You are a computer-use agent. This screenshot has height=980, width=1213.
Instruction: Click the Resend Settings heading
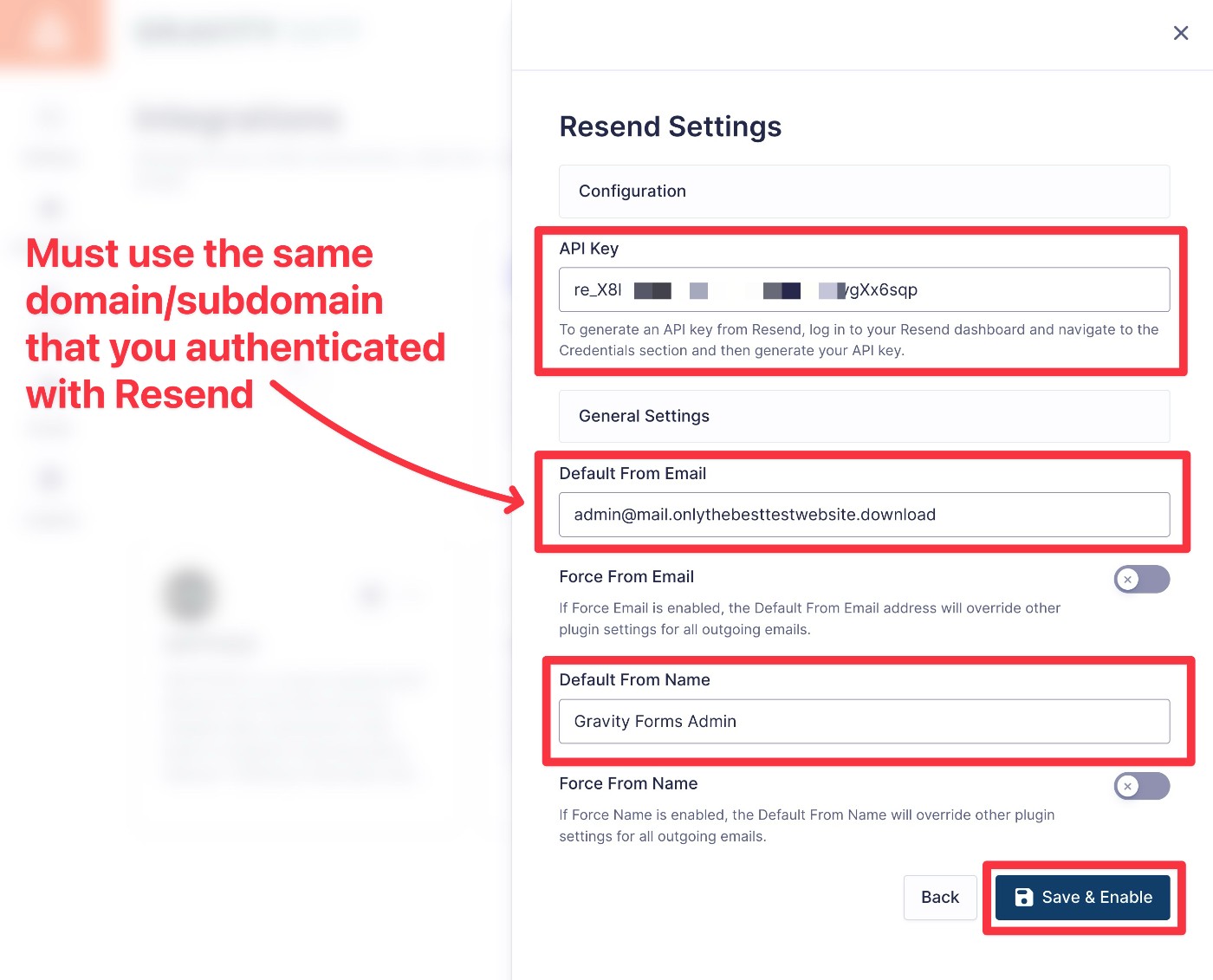(670, 127)
